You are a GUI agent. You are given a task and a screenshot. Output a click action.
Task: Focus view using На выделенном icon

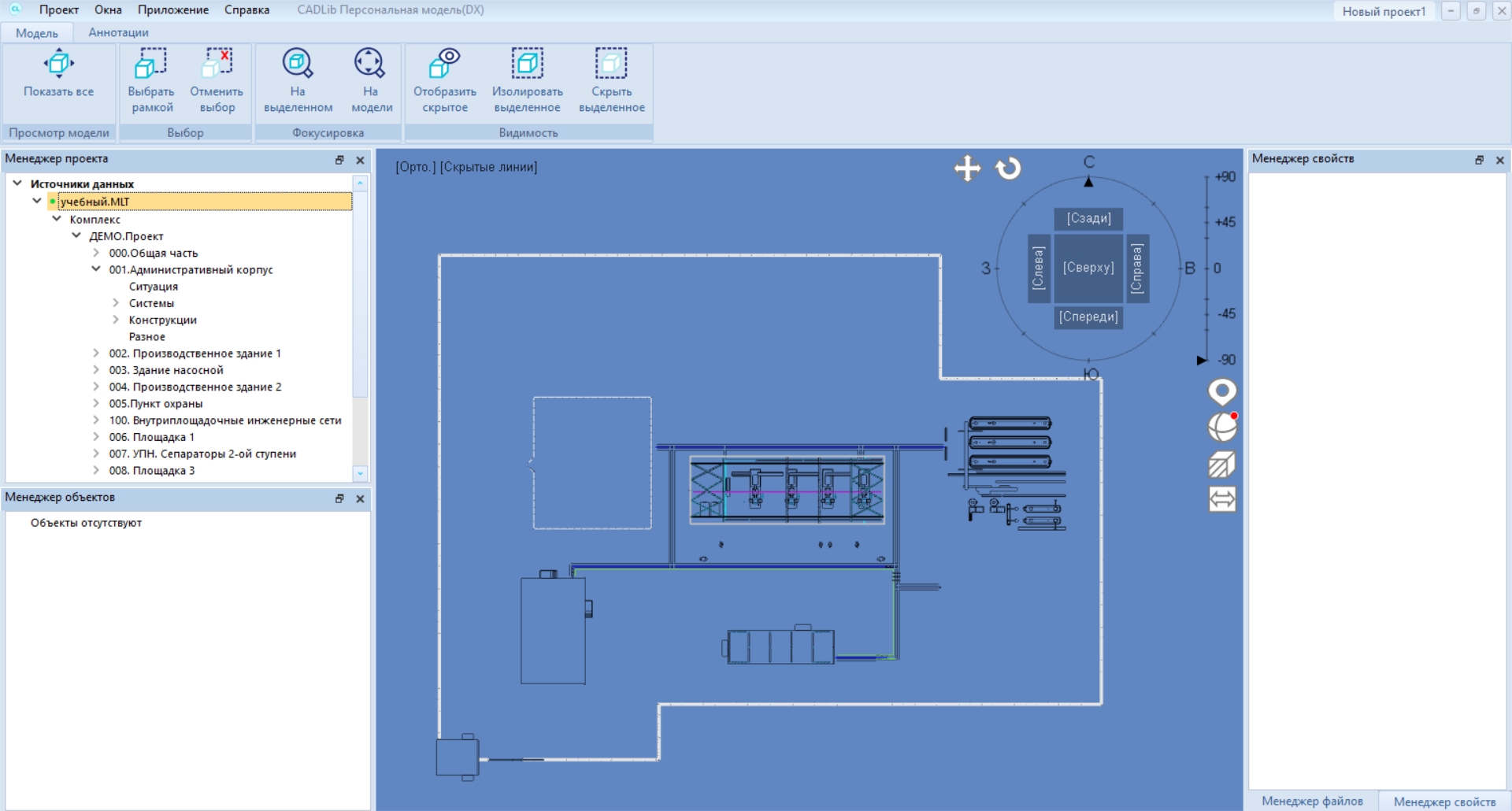(298, 64)
